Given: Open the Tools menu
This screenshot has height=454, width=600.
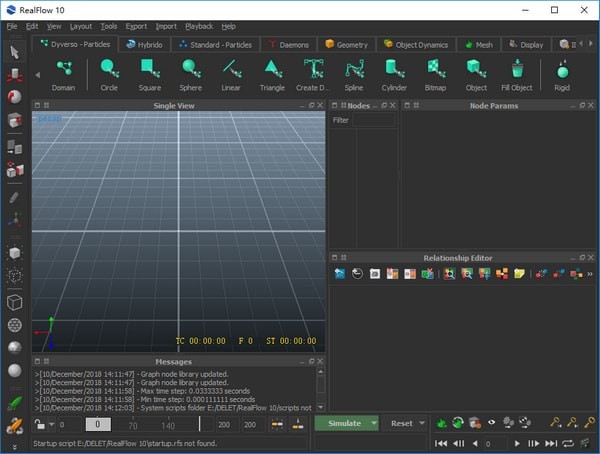Looking at the screenshot, I should coord(109,26).
